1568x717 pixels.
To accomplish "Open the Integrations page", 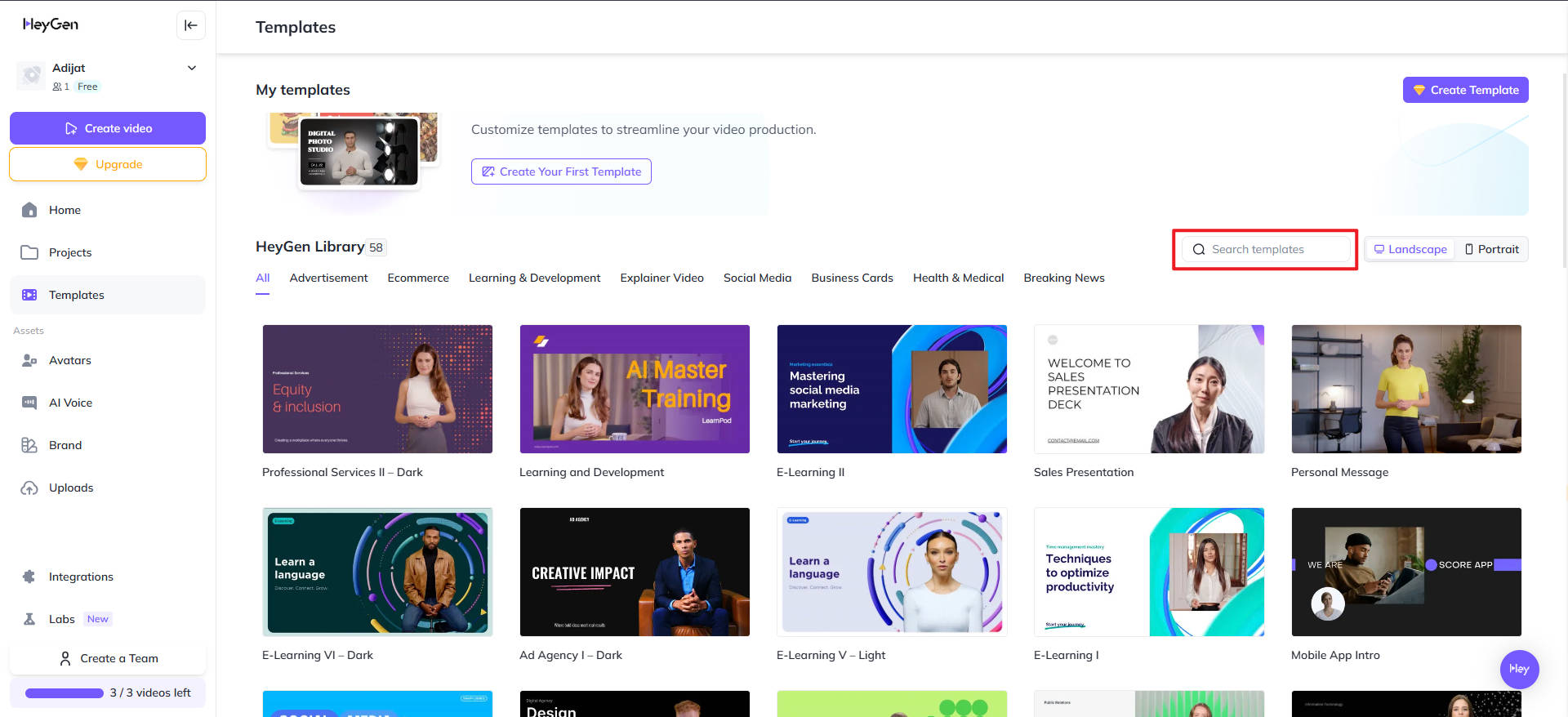I will click(108, 577).
